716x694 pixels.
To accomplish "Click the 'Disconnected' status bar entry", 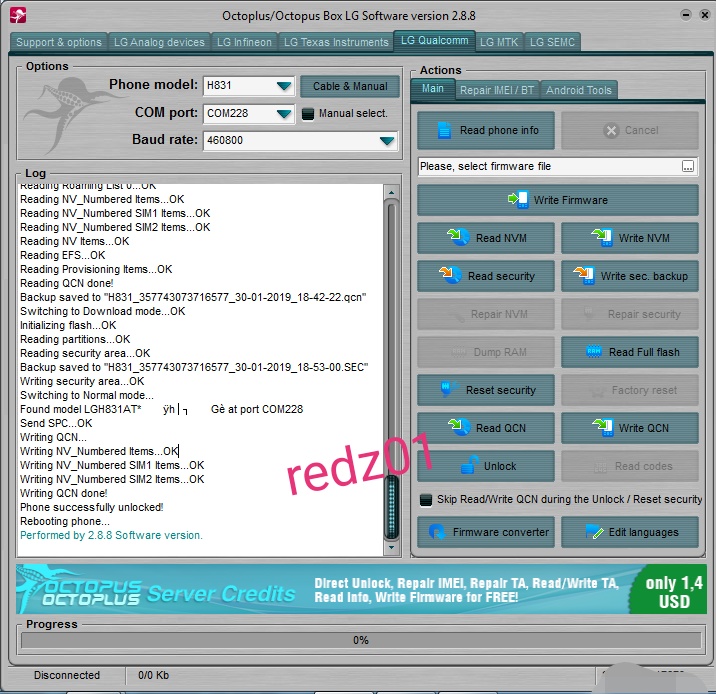I will pyautogui.click(x=67, y=675).
